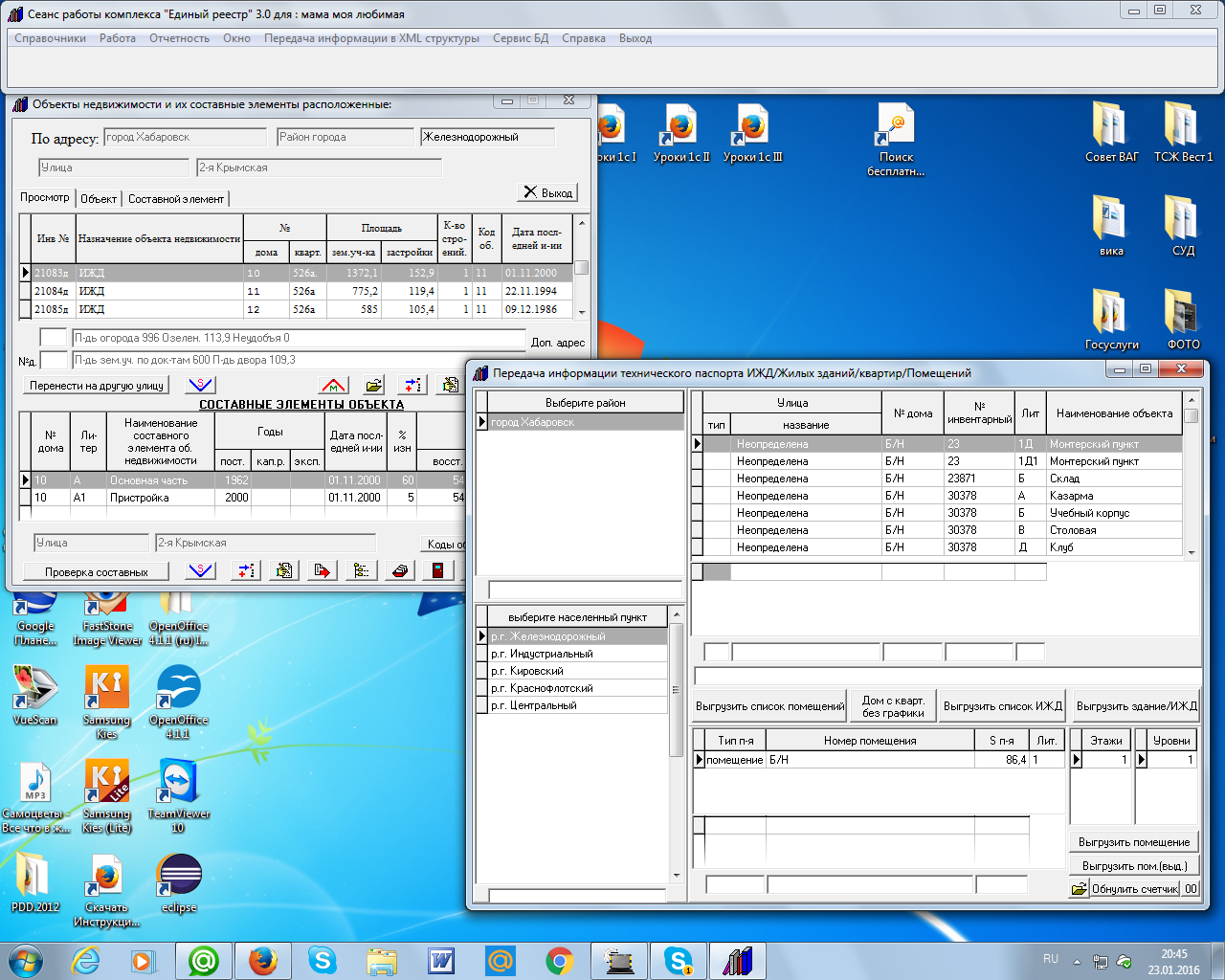Click the red house roof "M" icon
Viewport: 1225px width, 980px height.
click(x=333, y=385)
